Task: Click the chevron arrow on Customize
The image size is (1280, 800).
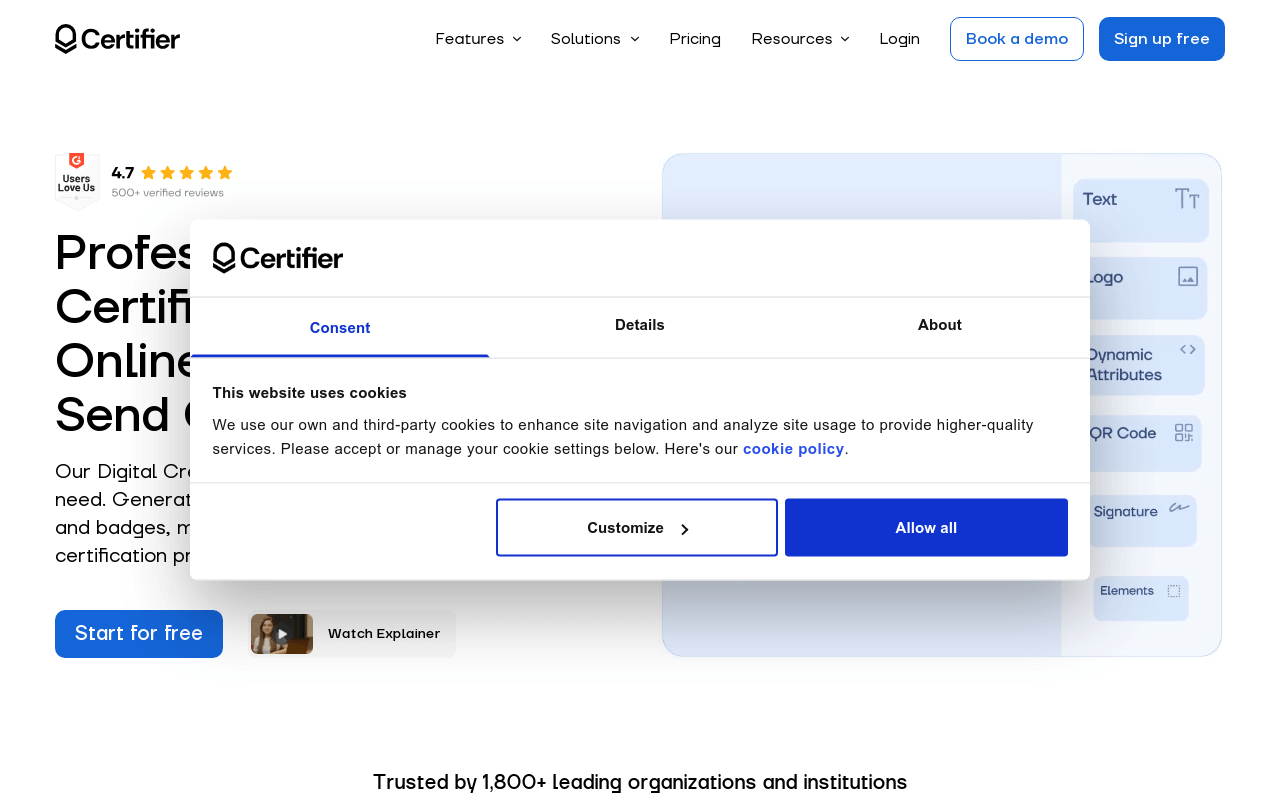Action: [x=685, y=529]
